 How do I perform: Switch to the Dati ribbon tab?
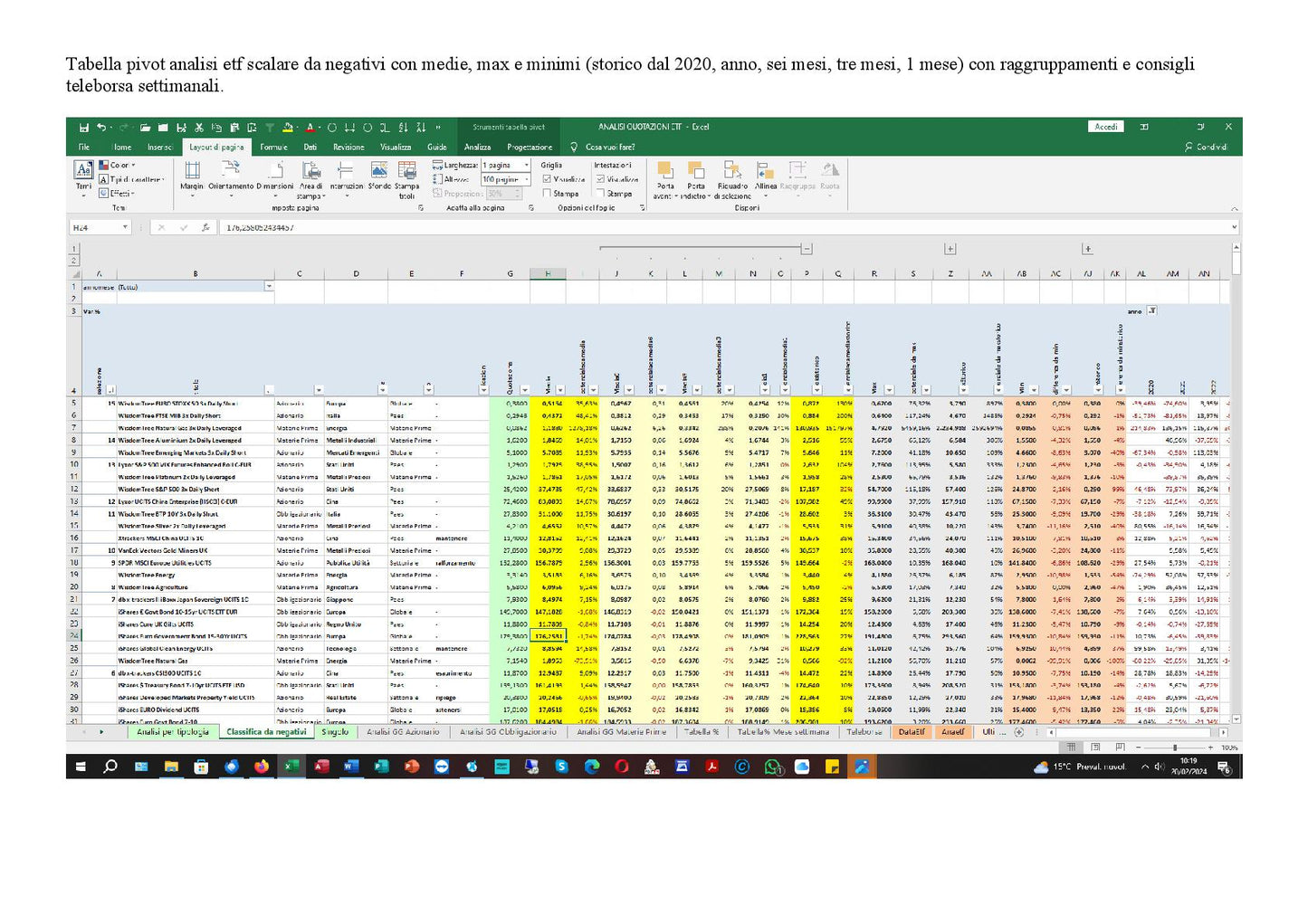pos(310,147)
